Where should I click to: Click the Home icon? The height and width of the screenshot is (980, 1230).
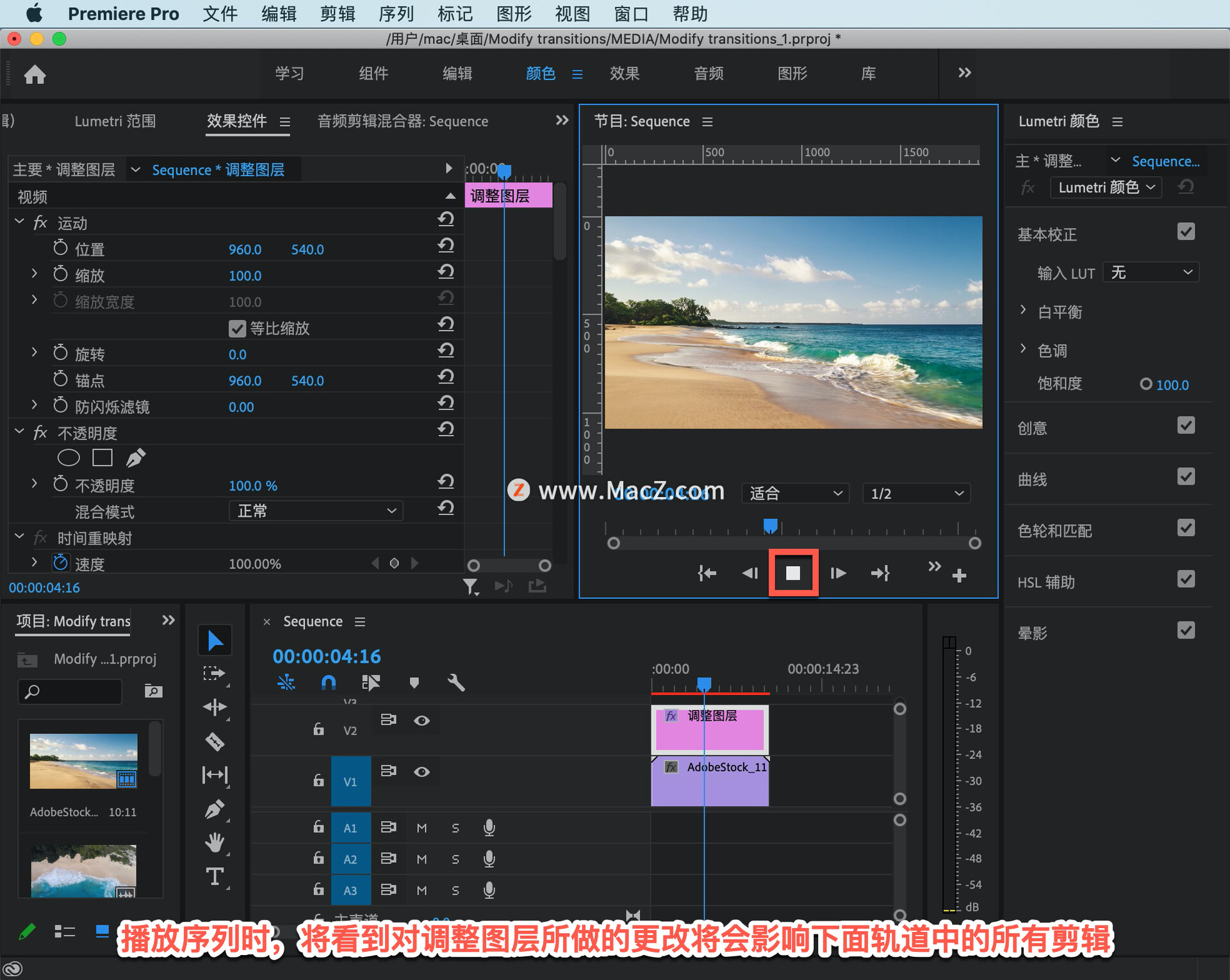pyautogui.click(x=35, y=74)
